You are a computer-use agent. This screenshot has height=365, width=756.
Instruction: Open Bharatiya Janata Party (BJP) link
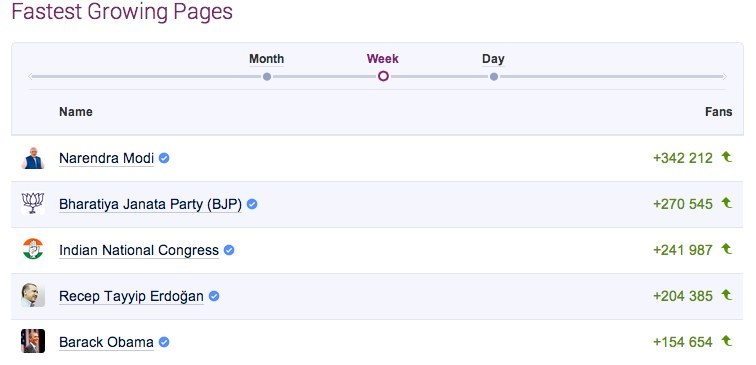[x=150, y=204]
